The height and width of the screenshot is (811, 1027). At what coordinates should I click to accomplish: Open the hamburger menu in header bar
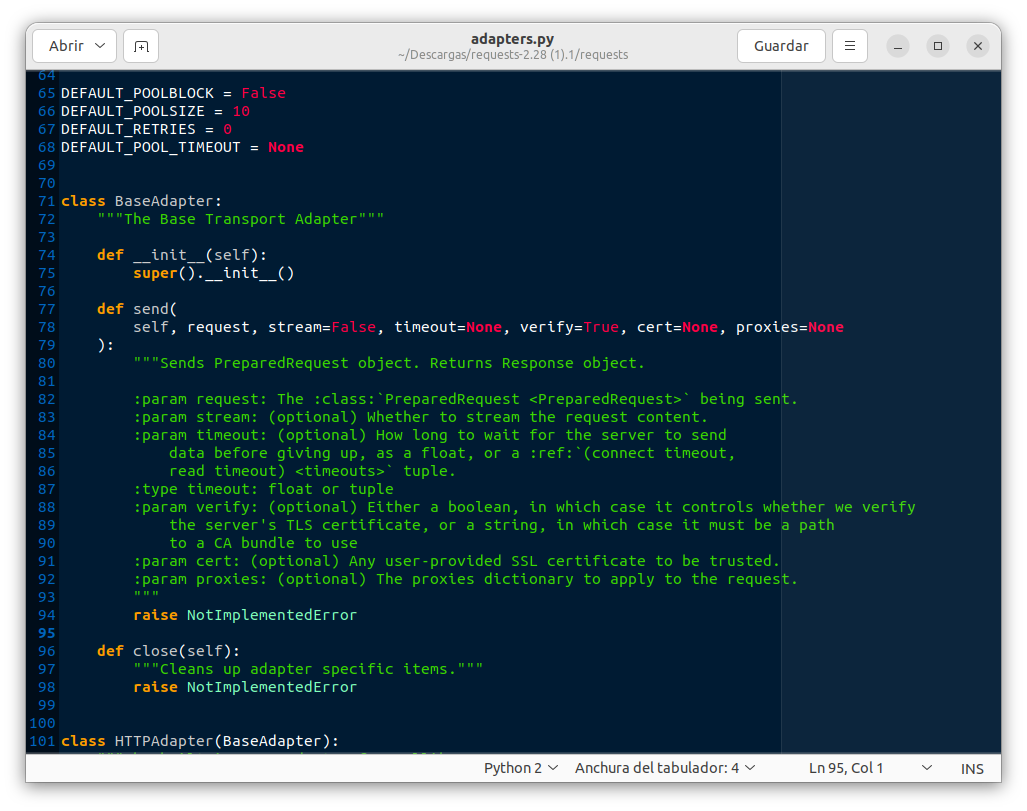(850, 46)
